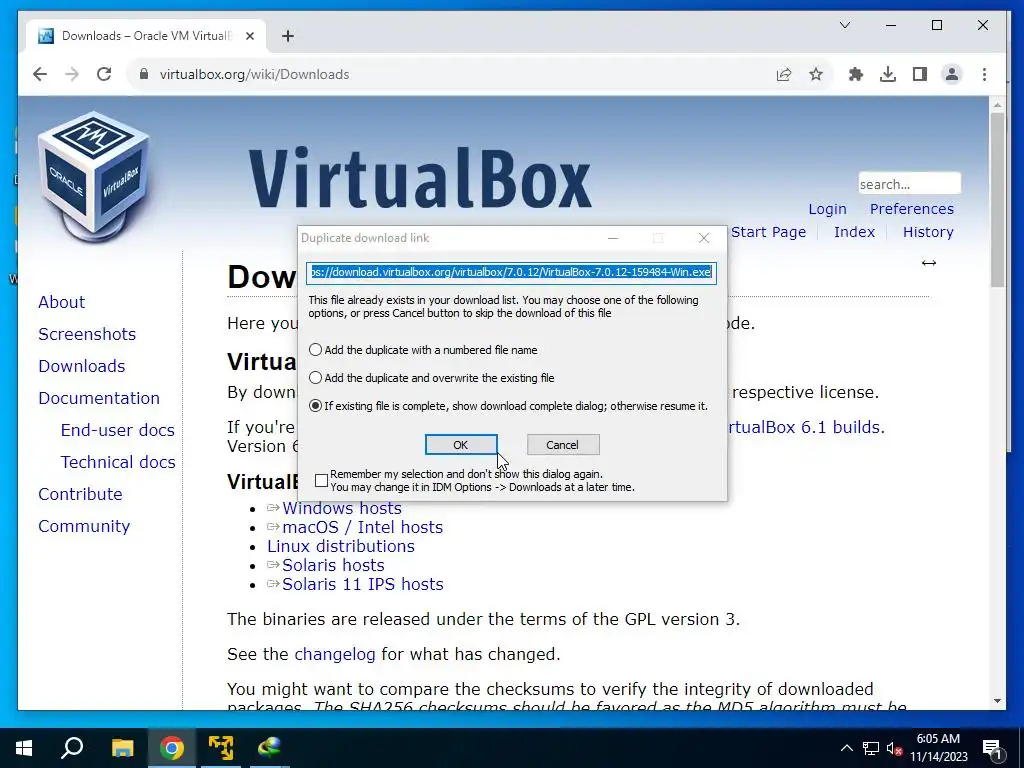Image resolution: width=1024 pixels, height=768 pixels.
Task: Click OK in Duplicate download link dialog
Action: [x=461, y=445]
